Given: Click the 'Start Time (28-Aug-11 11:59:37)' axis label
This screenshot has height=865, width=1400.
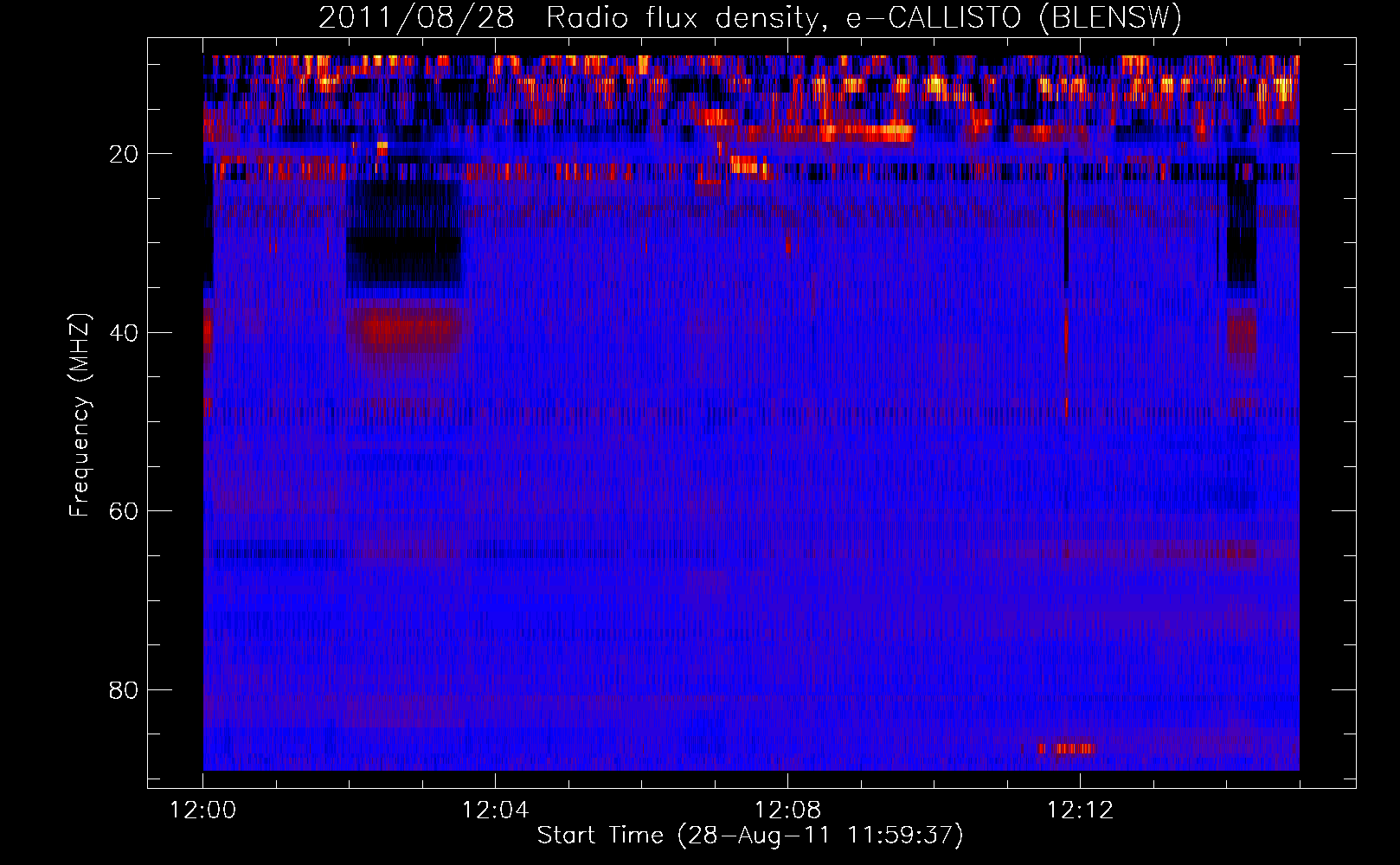Looking at the screenshot, I should (x=750, y=835).
